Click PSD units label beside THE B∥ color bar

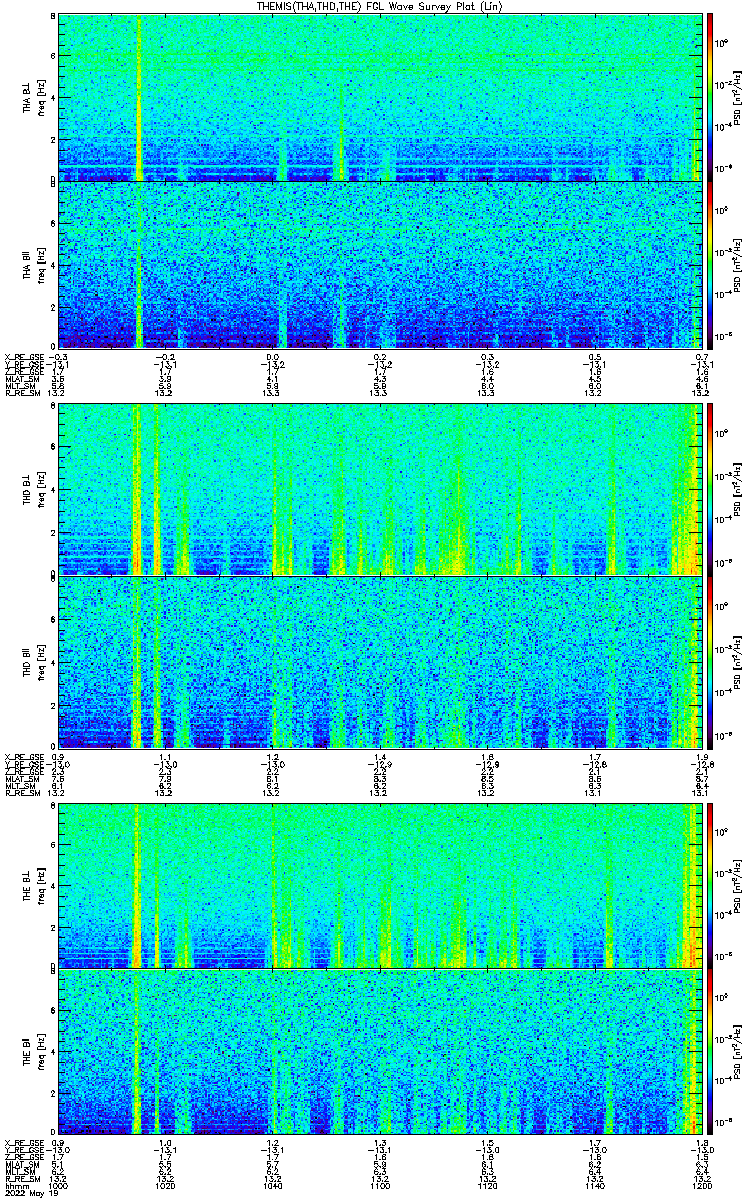[737, 1052]
